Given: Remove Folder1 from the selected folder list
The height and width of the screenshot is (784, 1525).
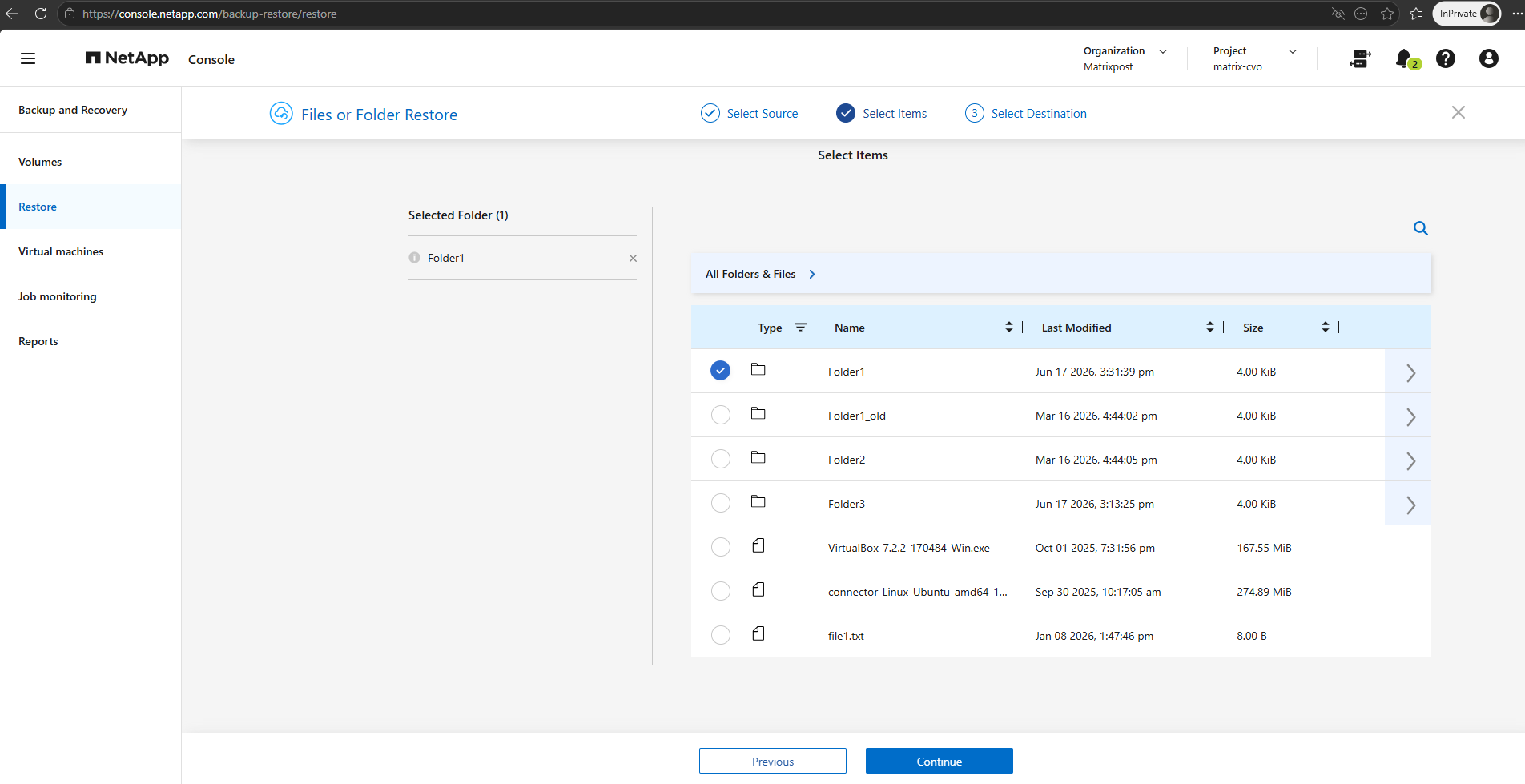Looking at the screenshot, I should tap(633, 258).
